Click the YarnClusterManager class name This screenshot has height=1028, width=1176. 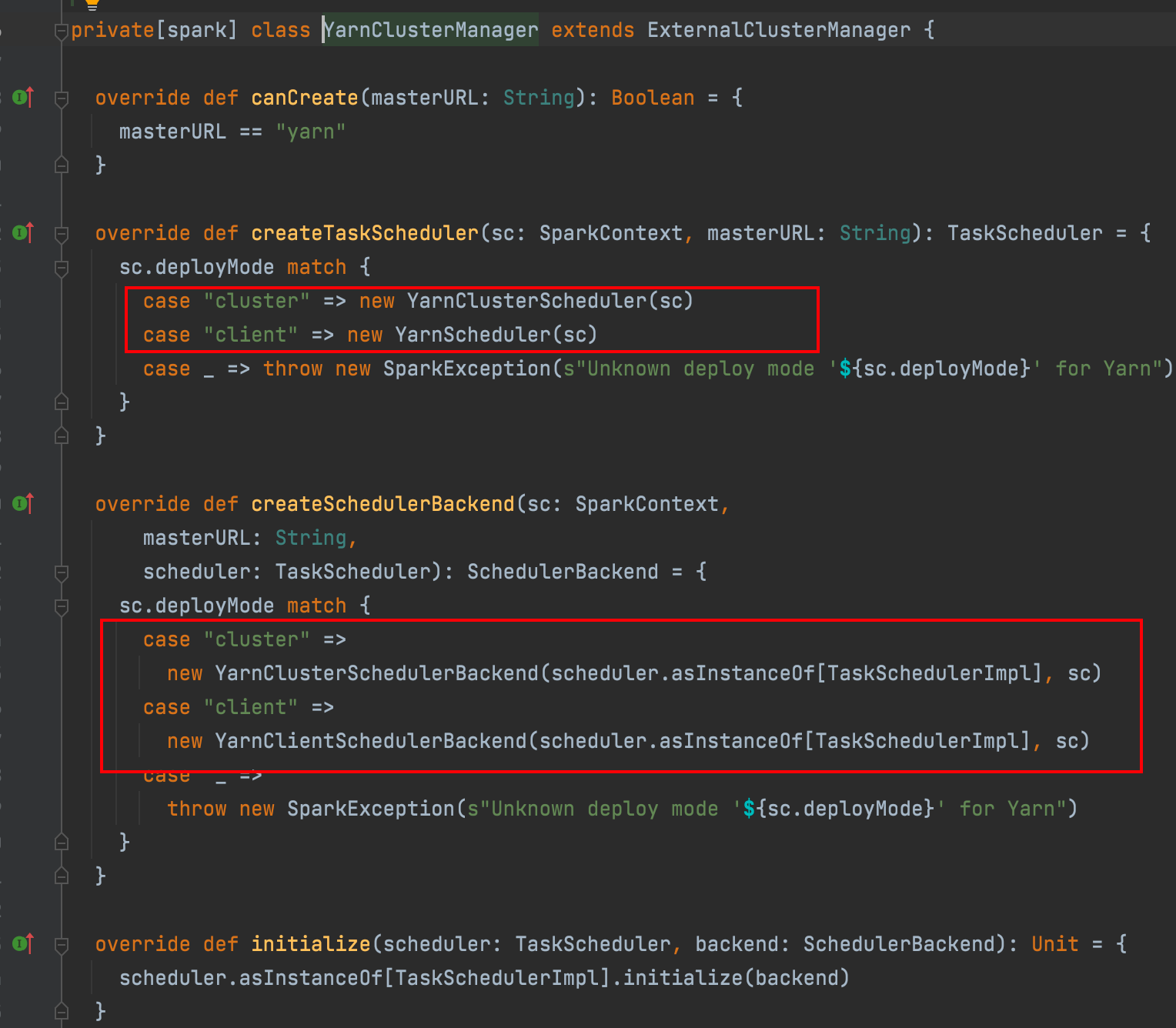click(430, 30)
